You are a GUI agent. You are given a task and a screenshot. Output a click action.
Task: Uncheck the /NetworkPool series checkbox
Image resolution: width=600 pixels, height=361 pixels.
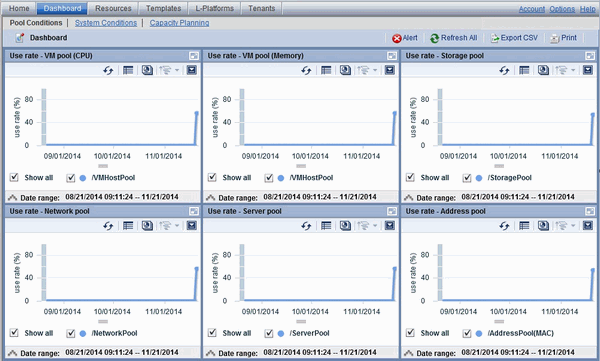[x=71, y=333]
